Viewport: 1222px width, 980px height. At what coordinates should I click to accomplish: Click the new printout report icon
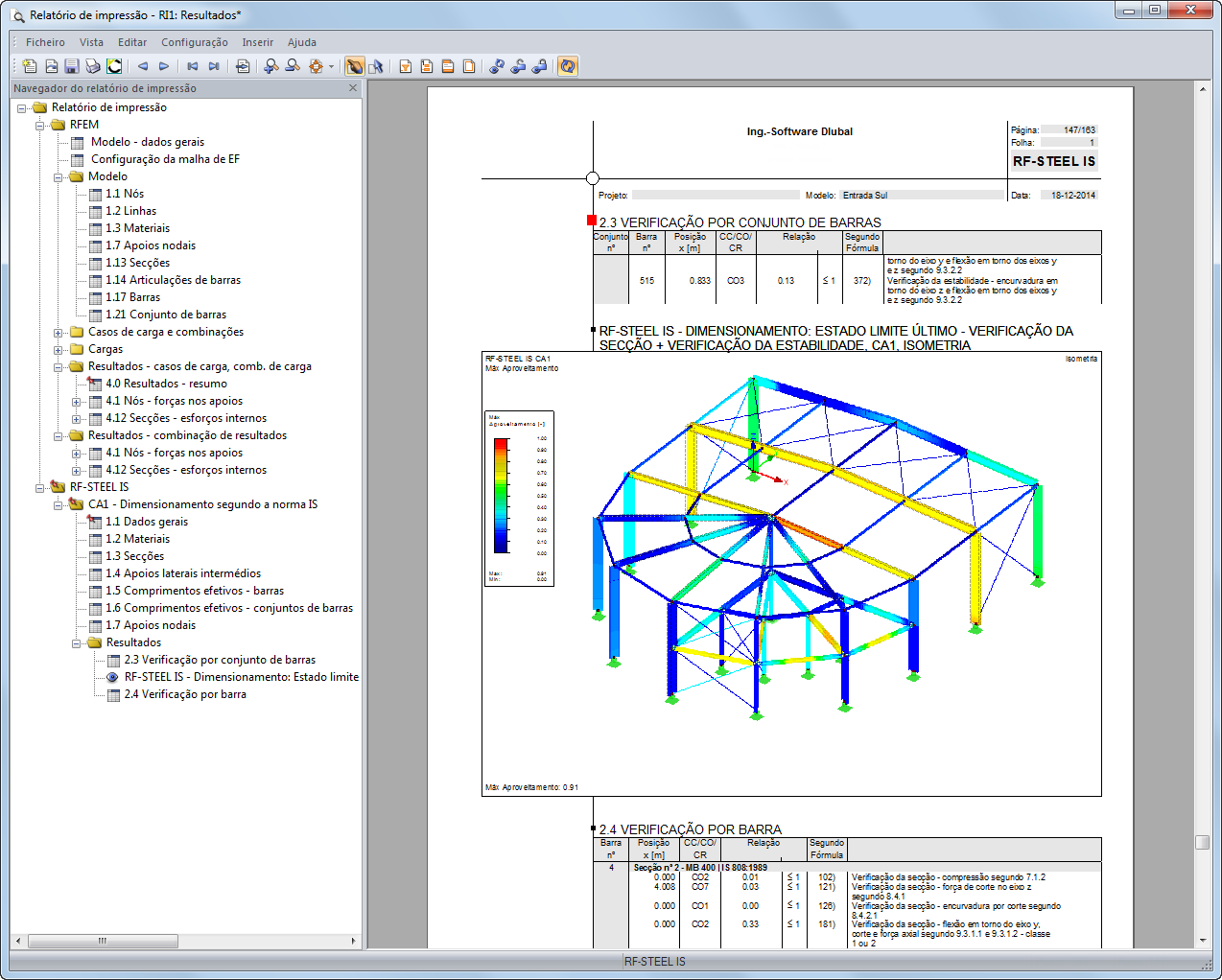click(30, 66)
